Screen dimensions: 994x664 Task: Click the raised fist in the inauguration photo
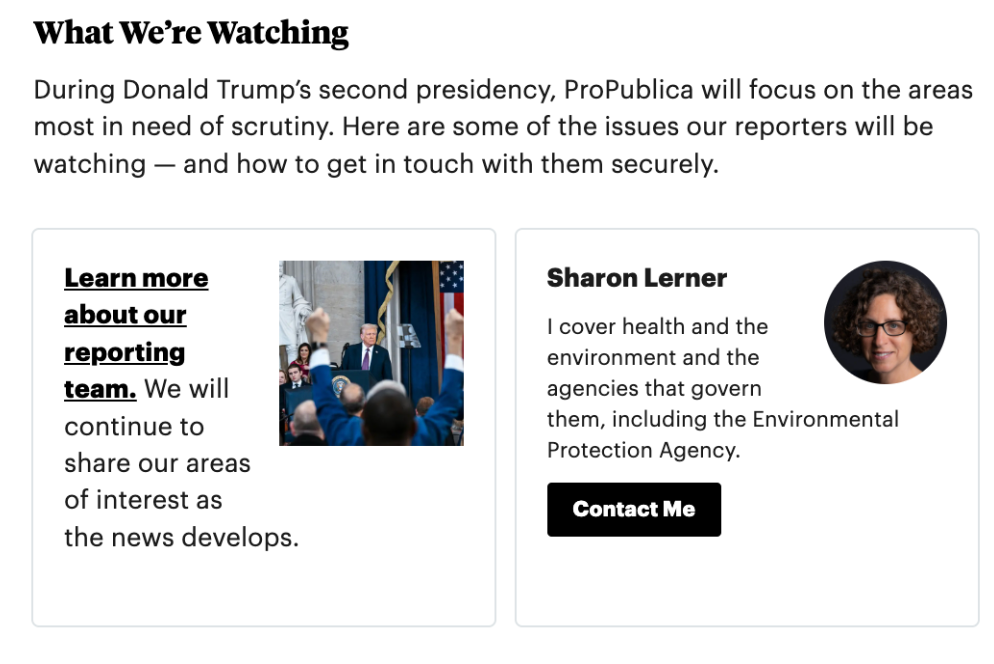tap(318, 325)
